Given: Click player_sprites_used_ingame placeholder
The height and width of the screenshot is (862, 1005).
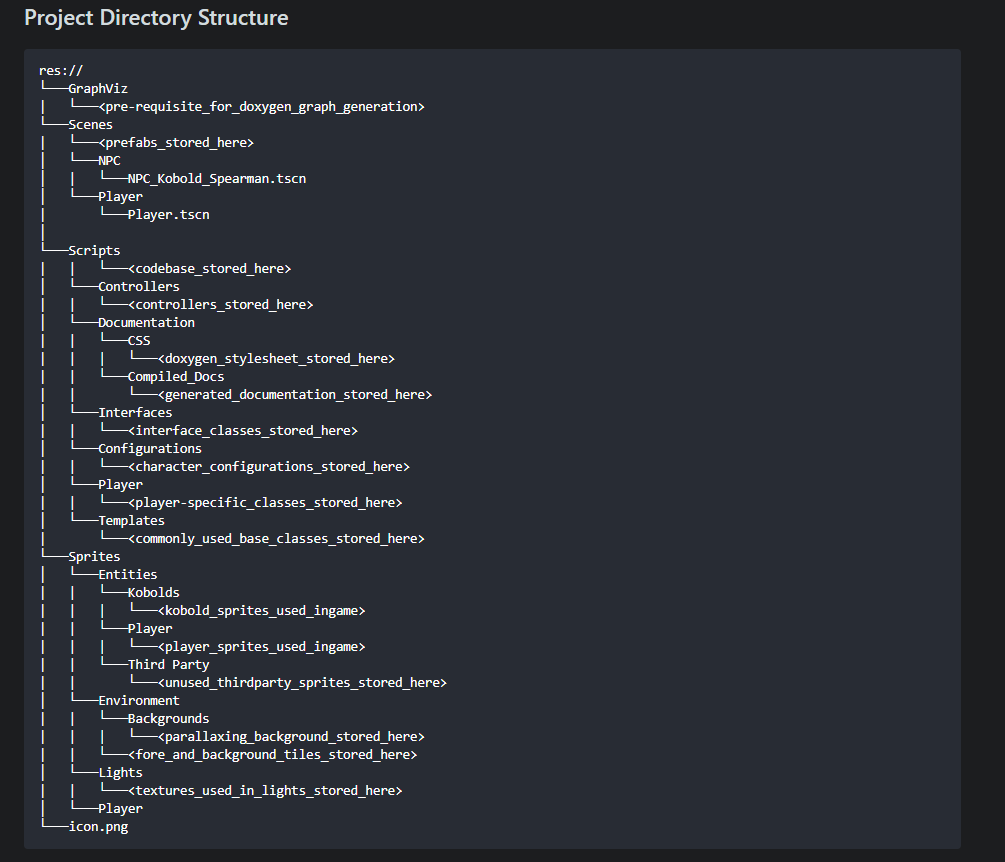Looking at the screenshot, I should pyautogui.click(x=262, y=647).
